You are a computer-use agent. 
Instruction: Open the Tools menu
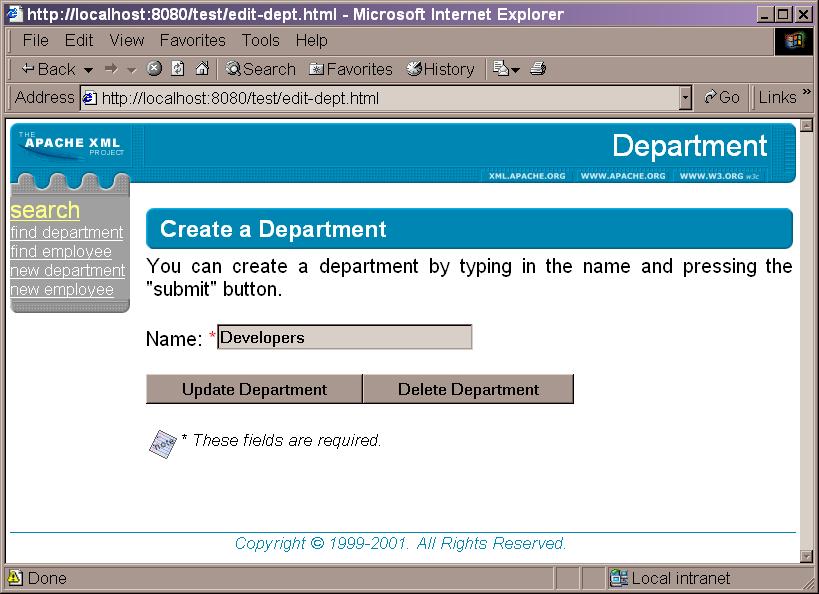pyautogui.click(x=260, y=40)
